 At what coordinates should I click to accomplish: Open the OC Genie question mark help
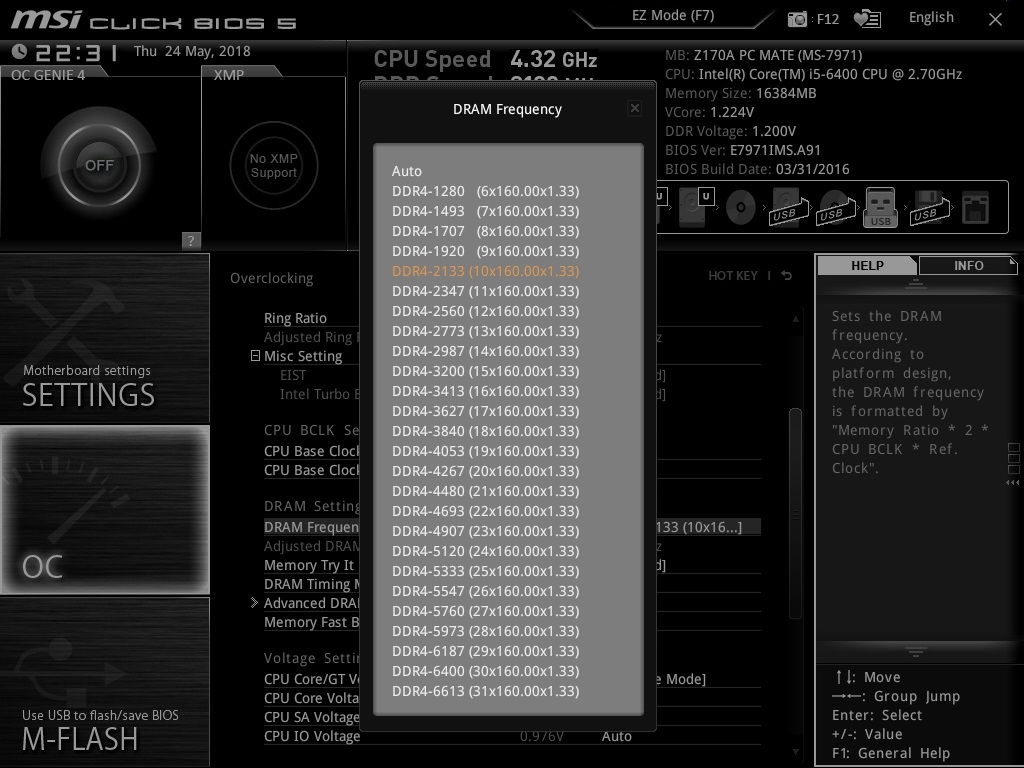191,240
